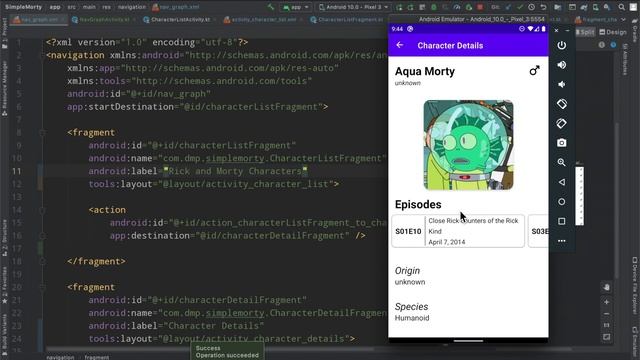Click the navigation folder breadcrumb
This screenshot has height=360, width=640.
[131, 7]
